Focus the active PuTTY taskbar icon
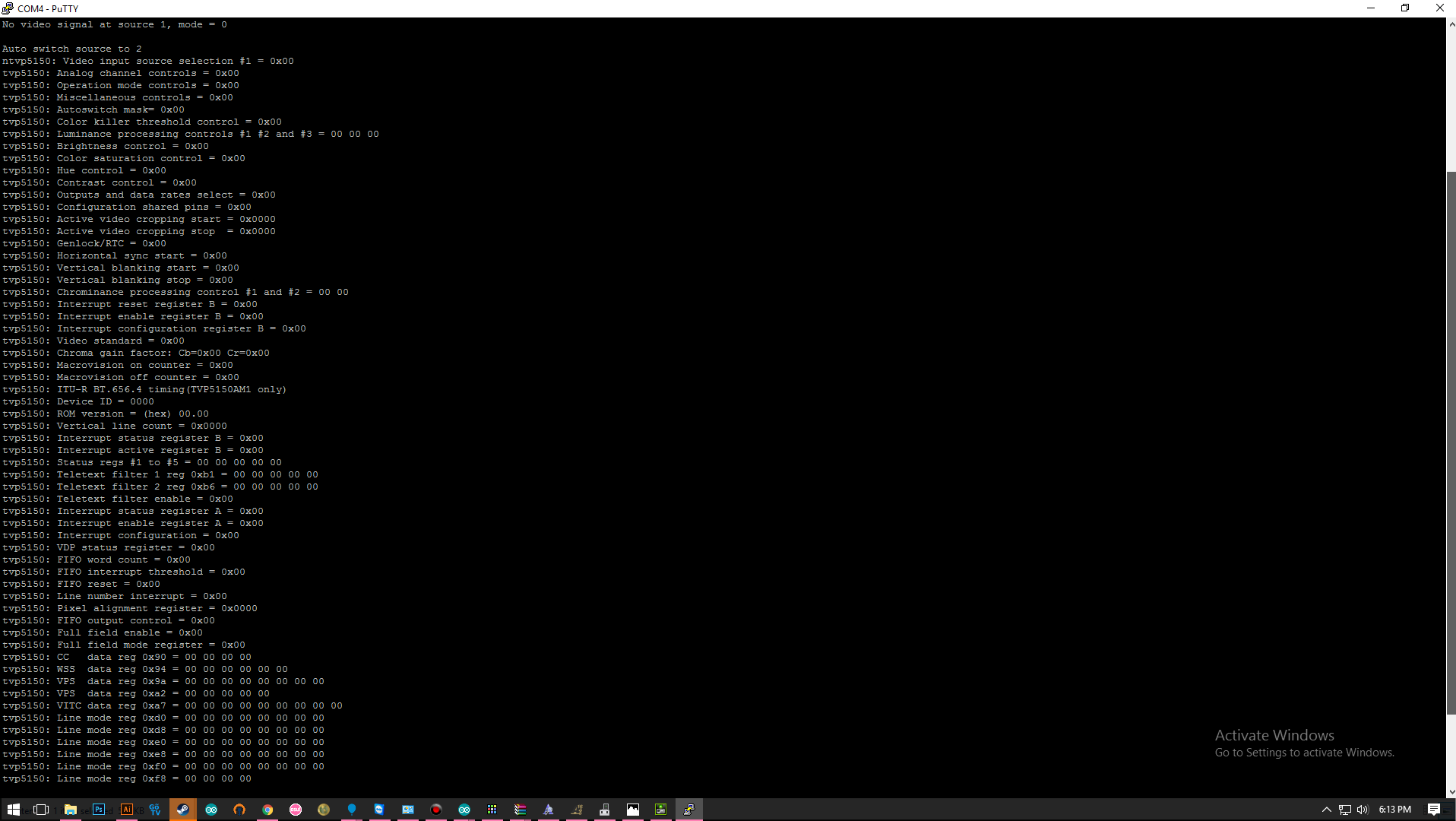Viewport: 1456px width, 821px height. (689, 810)
